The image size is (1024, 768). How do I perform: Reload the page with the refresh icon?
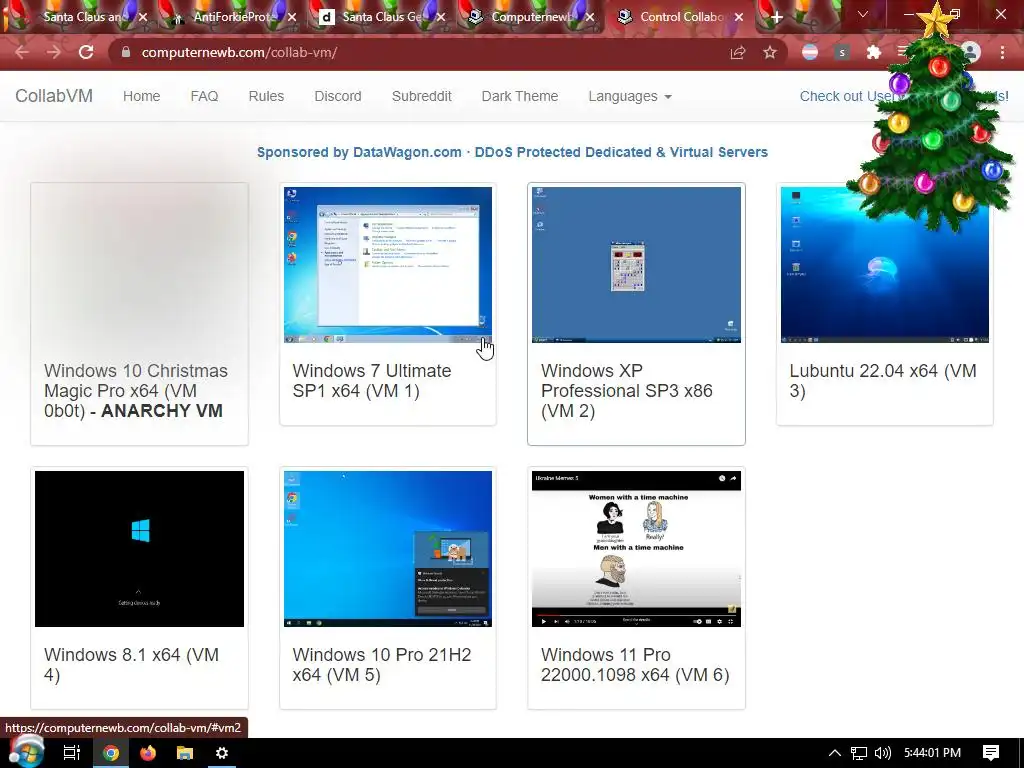(86, 52)
